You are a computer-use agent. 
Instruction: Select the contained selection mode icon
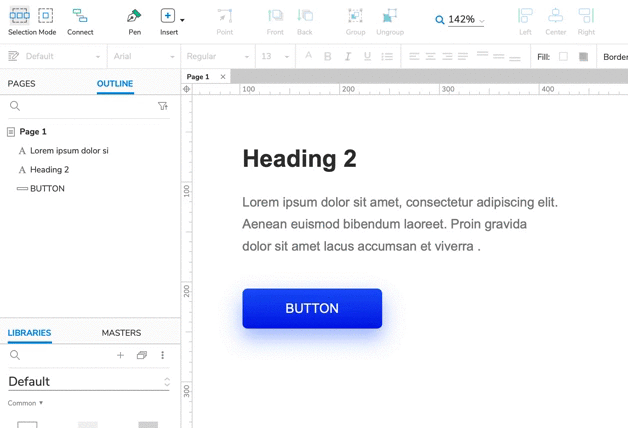[x=46, y=16]
